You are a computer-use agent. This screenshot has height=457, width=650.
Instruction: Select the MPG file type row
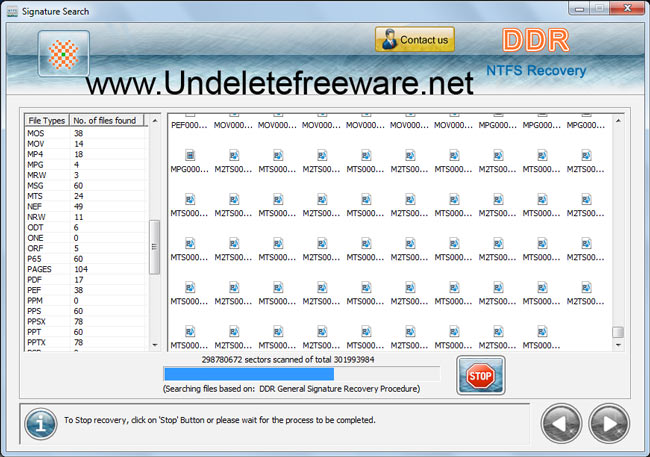[x=86, y=165]
